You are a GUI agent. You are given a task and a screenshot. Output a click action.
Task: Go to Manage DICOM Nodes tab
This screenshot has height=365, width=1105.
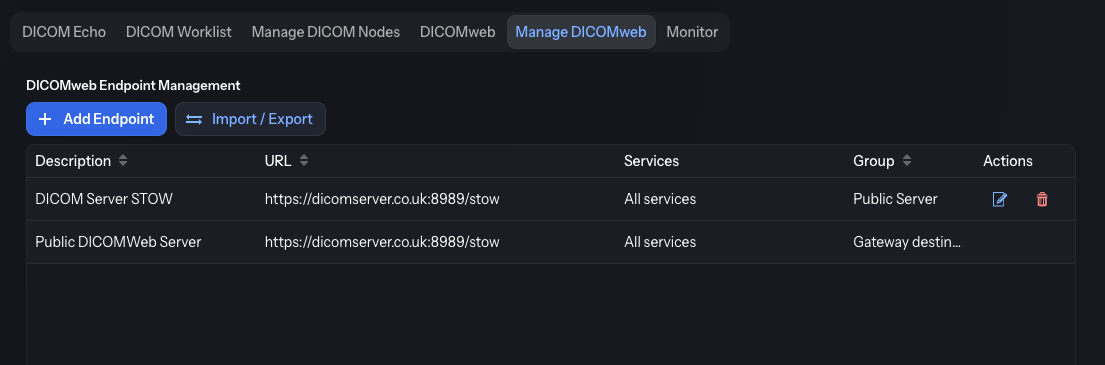(326, 32)
